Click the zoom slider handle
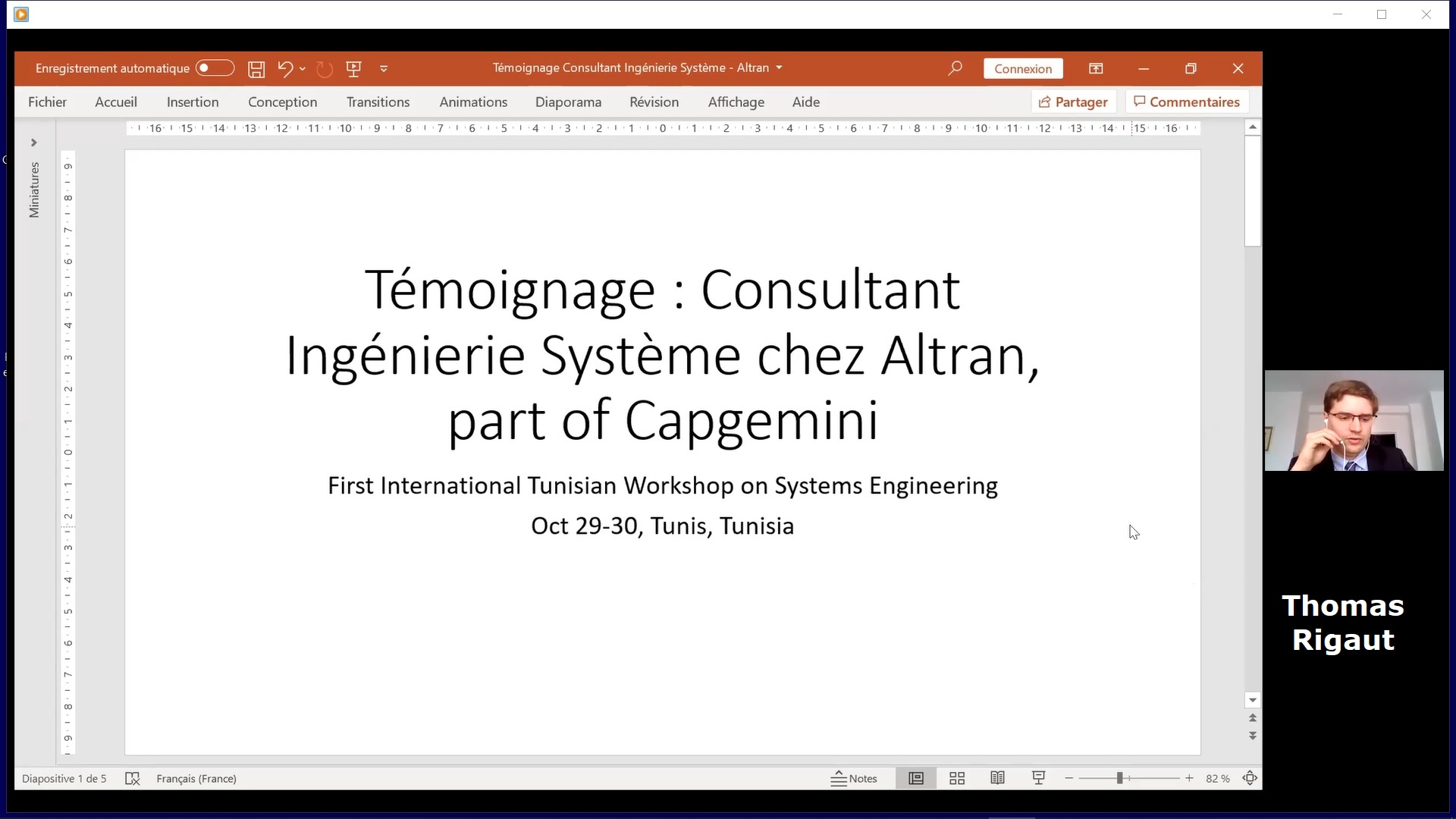 coord(1119,779)
